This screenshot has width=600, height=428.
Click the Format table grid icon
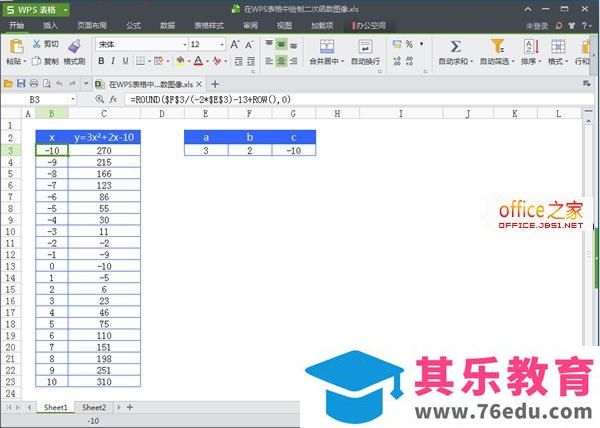click(x=558, y=47)
